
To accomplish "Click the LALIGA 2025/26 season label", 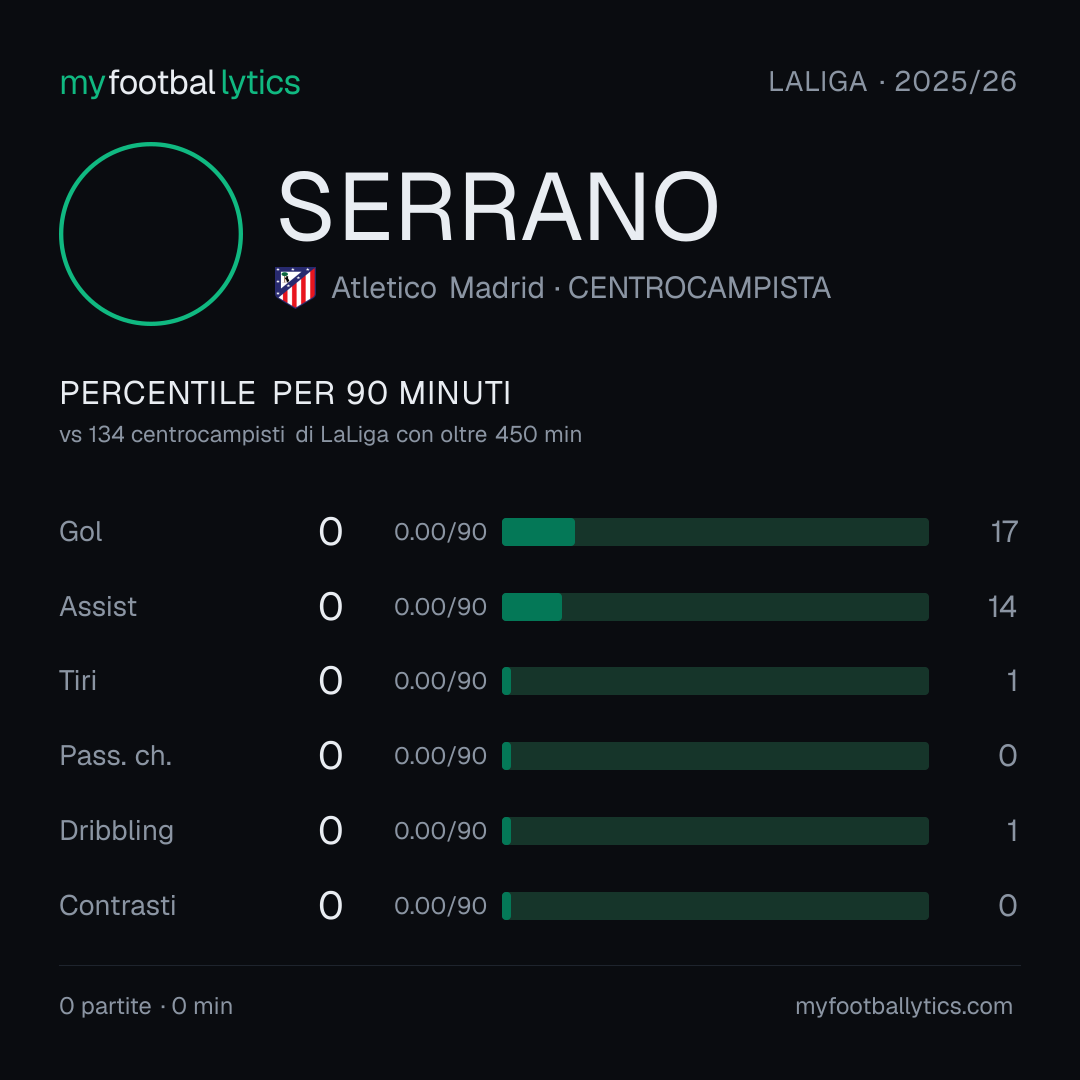I will [893, 82].
